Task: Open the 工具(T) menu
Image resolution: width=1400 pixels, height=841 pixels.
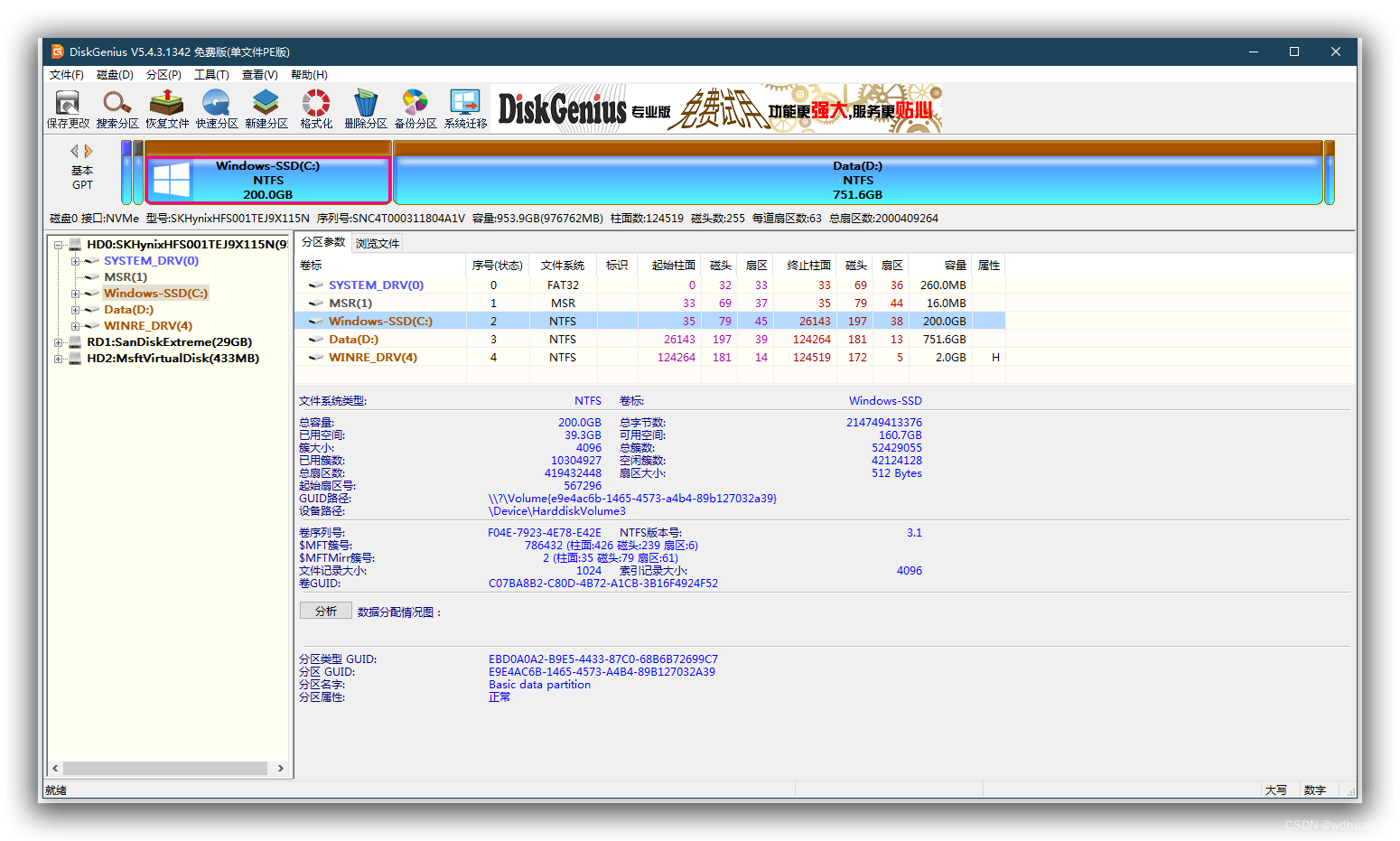Action: coord(211,75)
